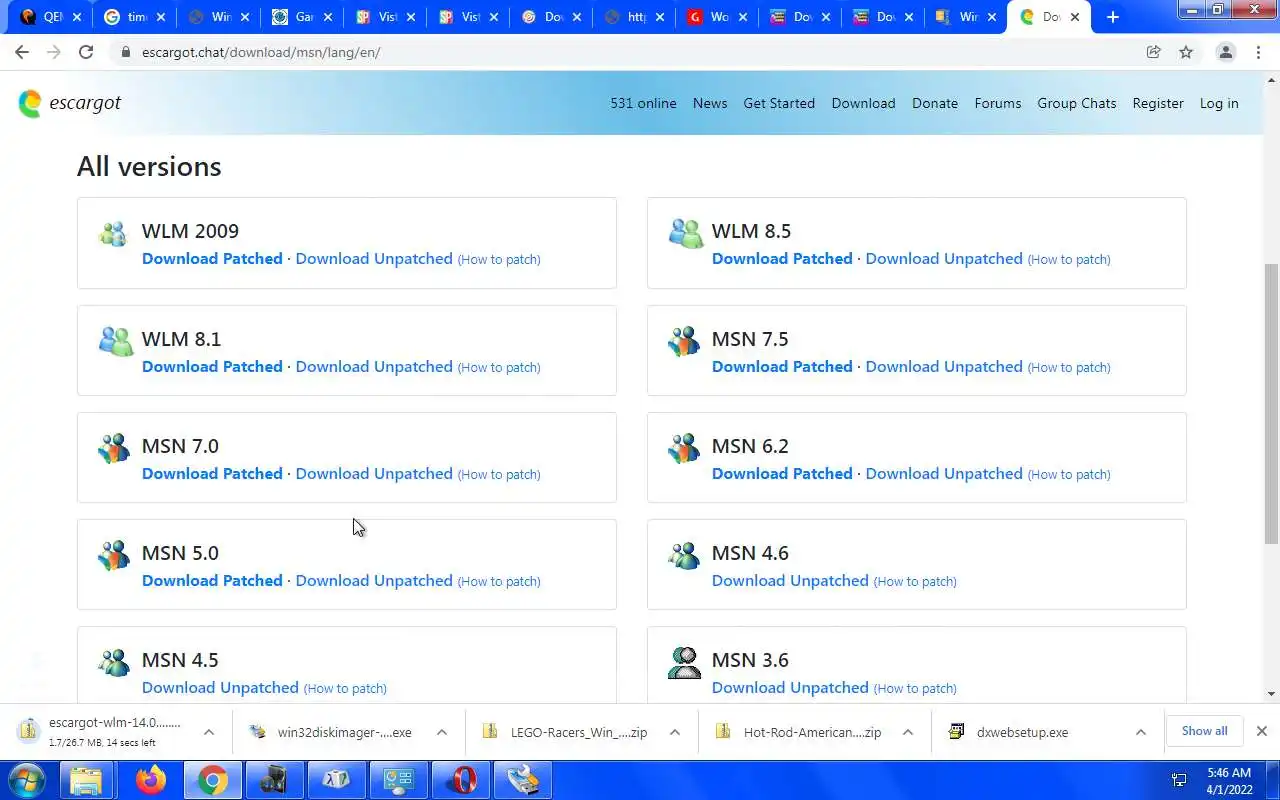Download Patched WLM 2009
The width and height of the screenshot is (1280, 800).
(212, 258)
